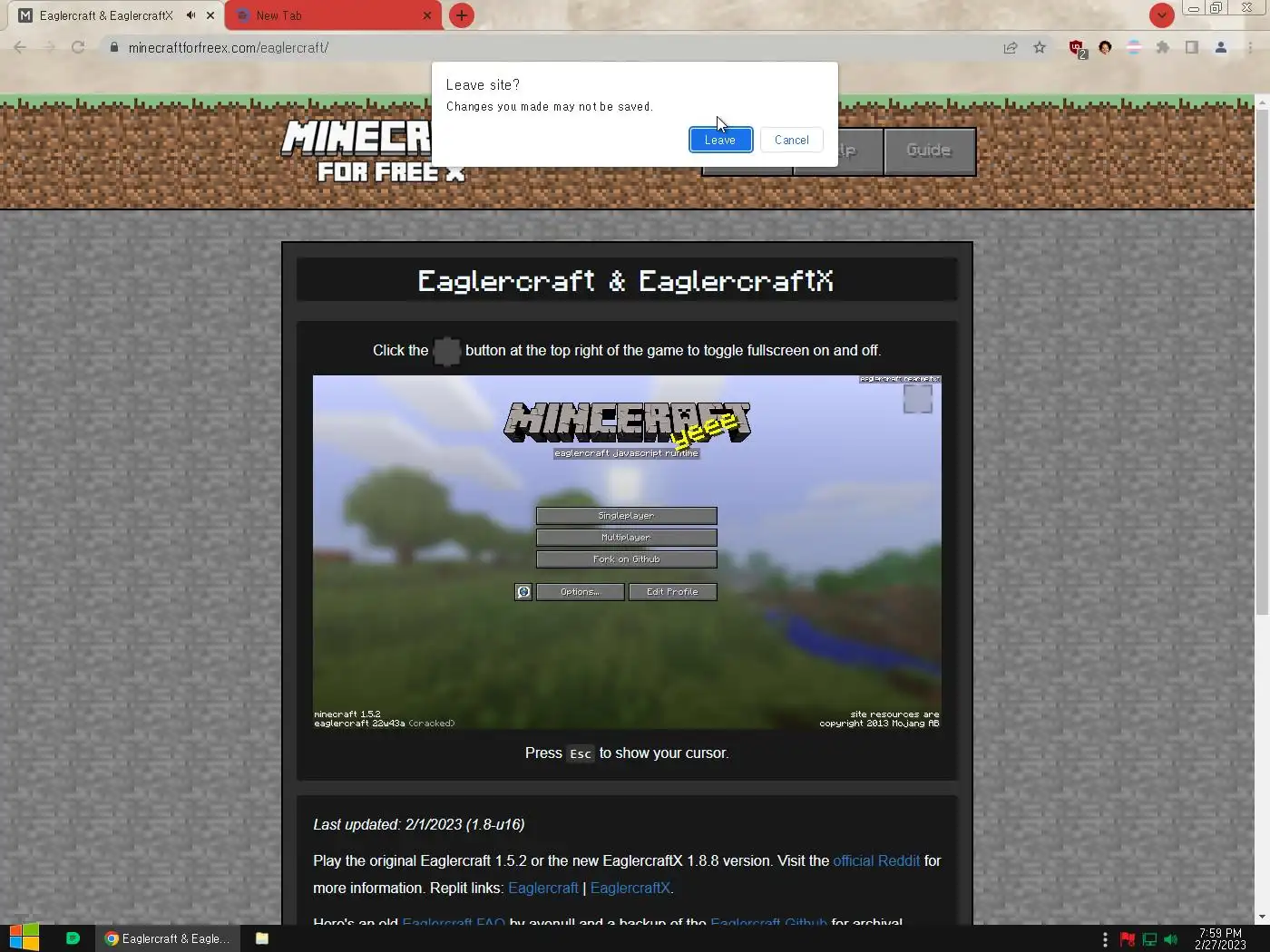This screenshot has width=1270, height=952.
Task: Open Fork on Github game button
Action: pyautogui.click(x=626, y=559)
